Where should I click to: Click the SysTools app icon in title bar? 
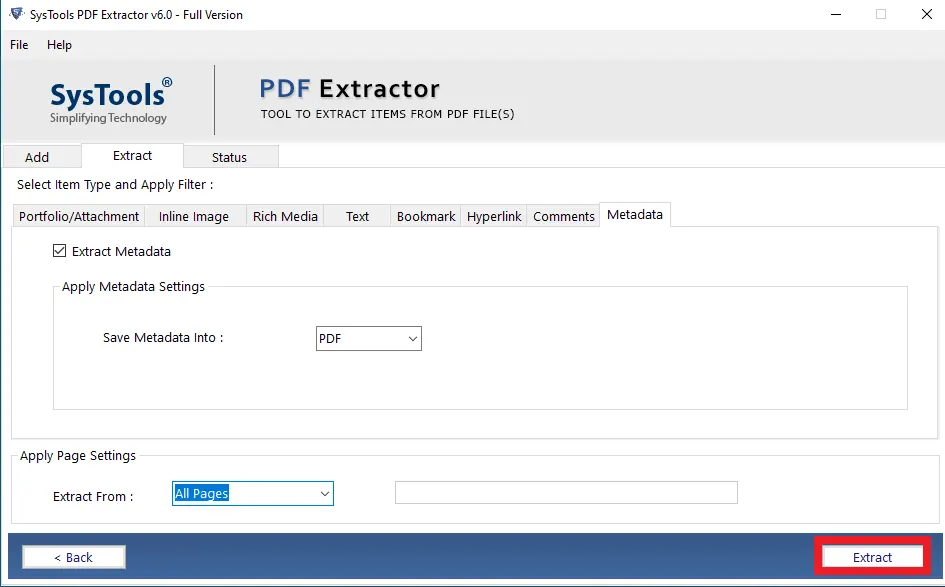coord(16,13)
